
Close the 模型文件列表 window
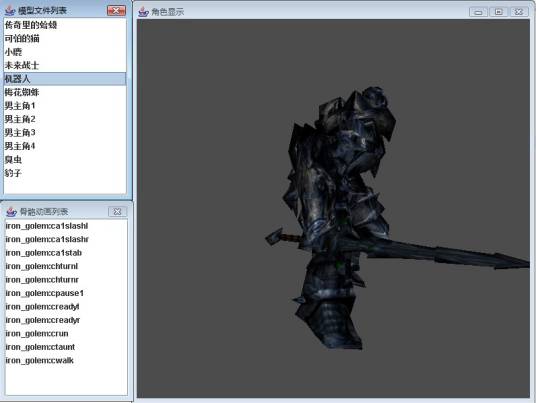point(116,11)
